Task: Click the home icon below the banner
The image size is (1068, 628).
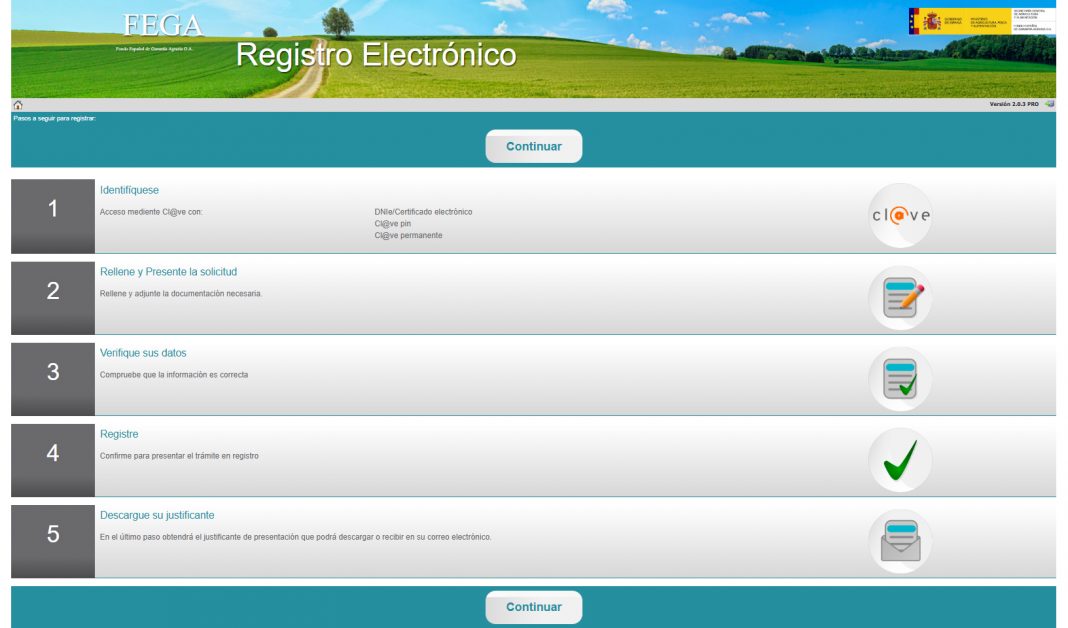Action: pyautogui.click(x=18, y=105)
